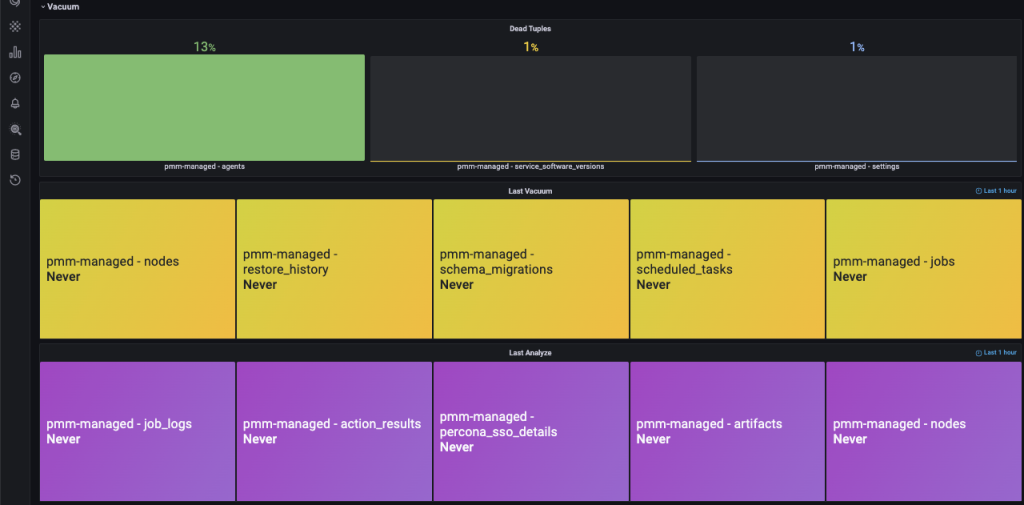Select the pmm-managed - job_logs purple tile
The width and height of the screenshot is (1024, 505).
(137, 431)
